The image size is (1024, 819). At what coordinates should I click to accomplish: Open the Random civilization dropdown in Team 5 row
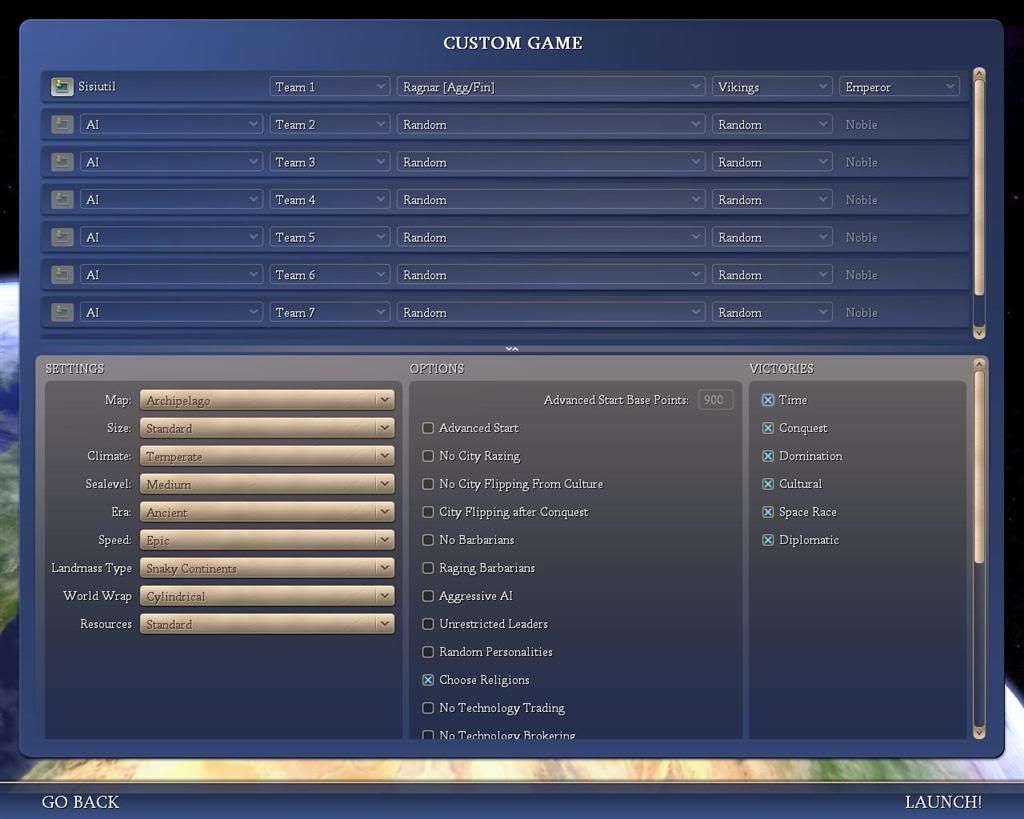772,237
